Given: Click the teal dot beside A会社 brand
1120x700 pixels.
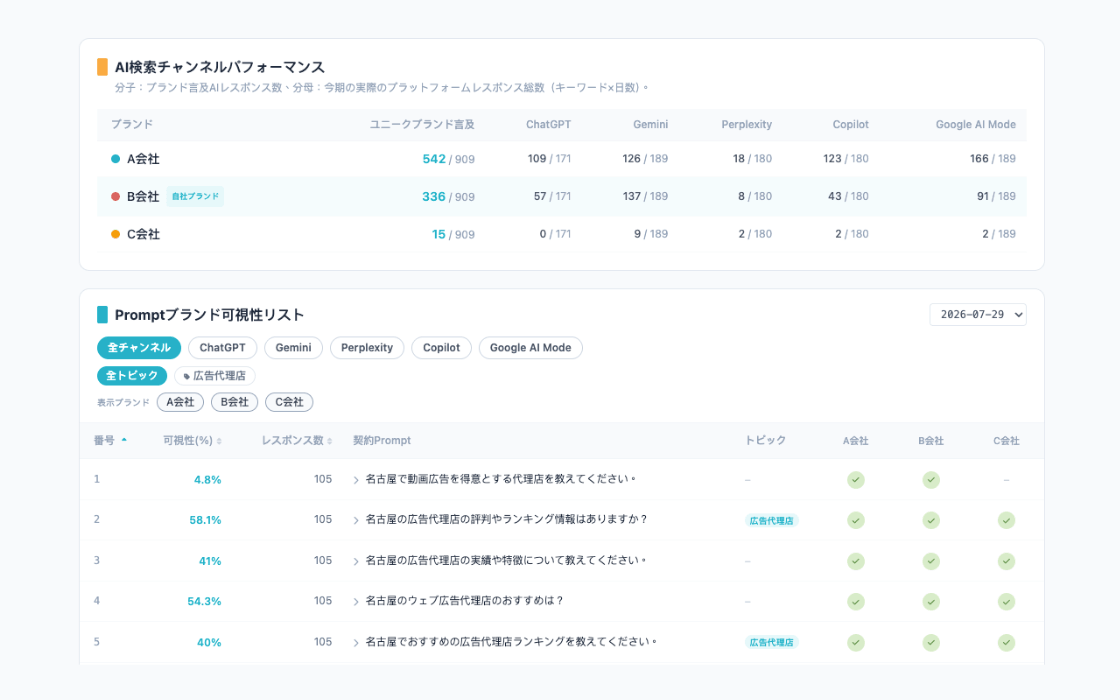Looking at the screenshot, I should coord(116,159).
